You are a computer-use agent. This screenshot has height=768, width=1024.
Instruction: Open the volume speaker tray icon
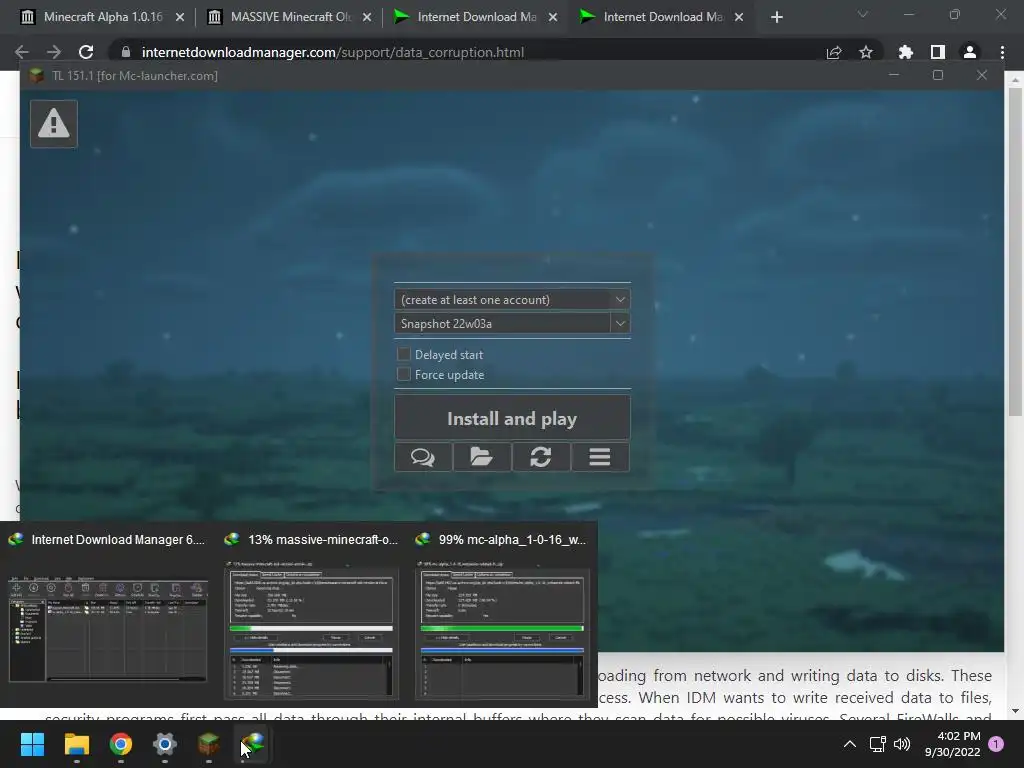pyautogui.click(x=902, y=744)
